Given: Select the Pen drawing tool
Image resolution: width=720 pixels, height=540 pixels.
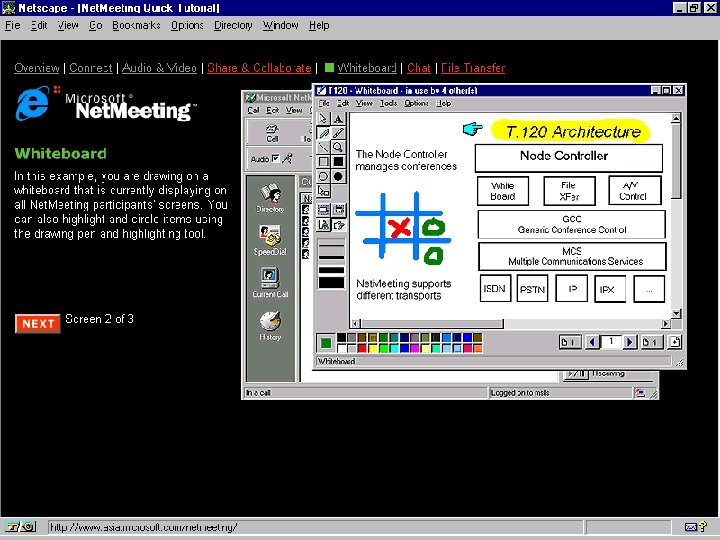Looking at the screenshot, I should [x=323, y=133].
